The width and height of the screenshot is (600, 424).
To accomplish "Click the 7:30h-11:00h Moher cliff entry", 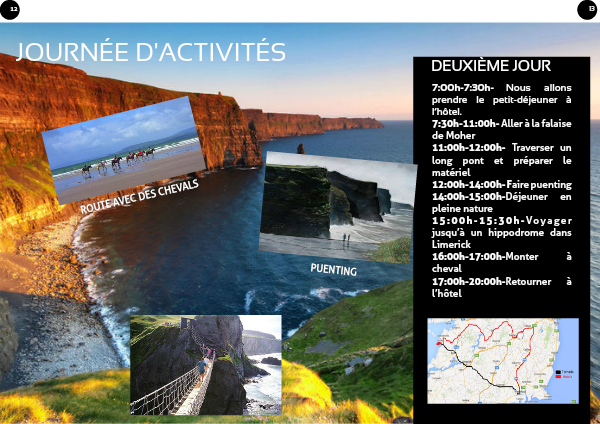I will 501,128.
